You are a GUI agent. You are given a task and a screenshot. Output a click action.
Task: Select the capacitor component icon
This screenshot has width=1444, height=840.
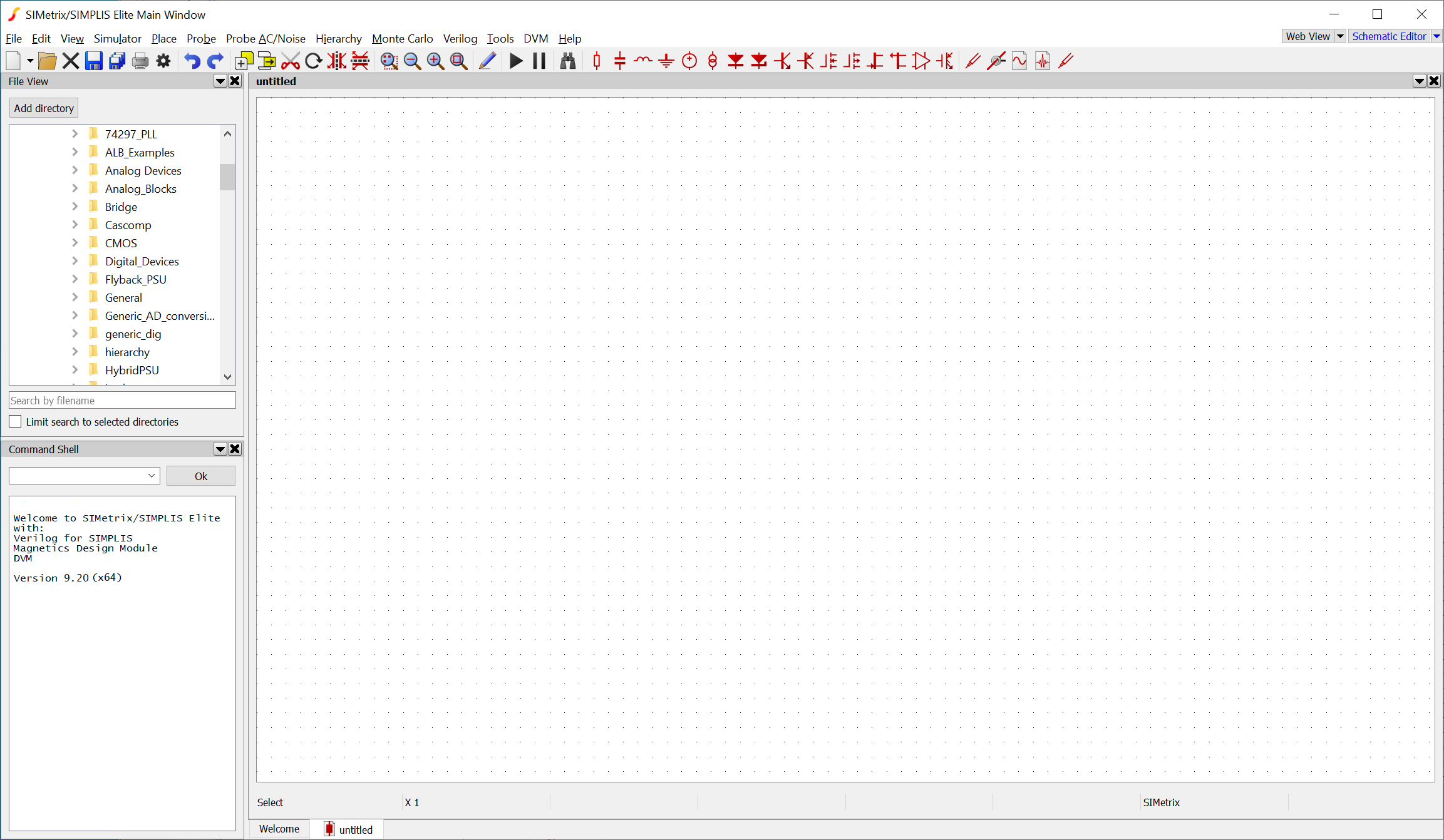point(619,61)
